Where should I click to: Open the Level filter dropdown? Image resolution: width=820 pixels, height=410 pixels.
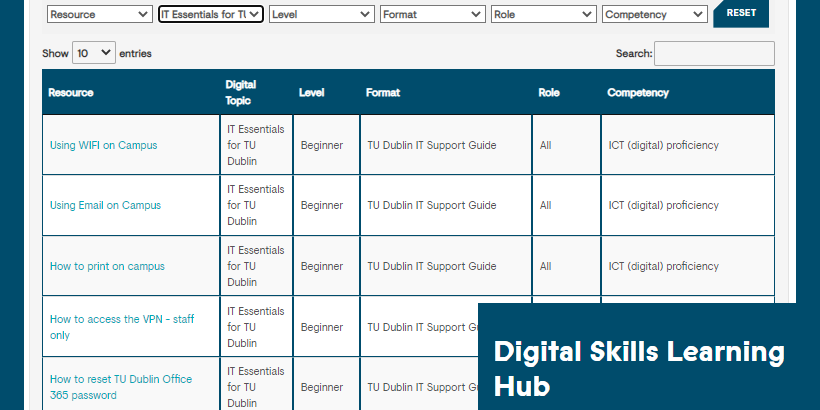pyautogui.click(x=322, y=14)
